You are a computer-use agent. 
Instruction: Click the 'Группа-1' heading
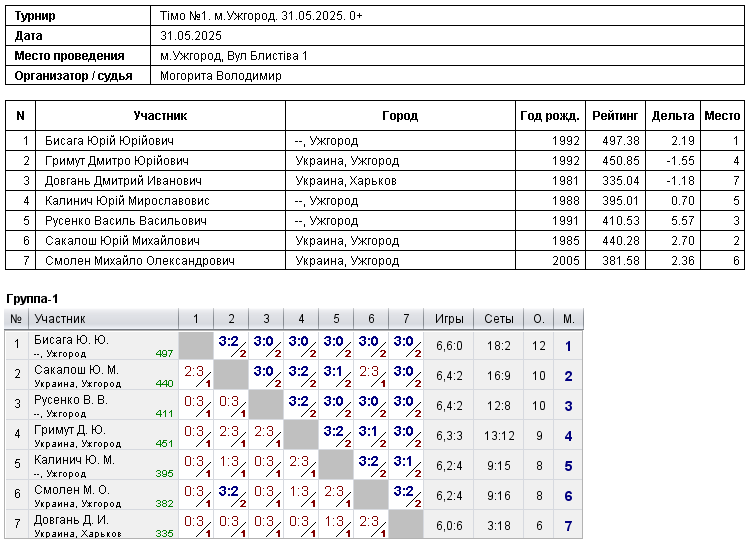(32, 300)
